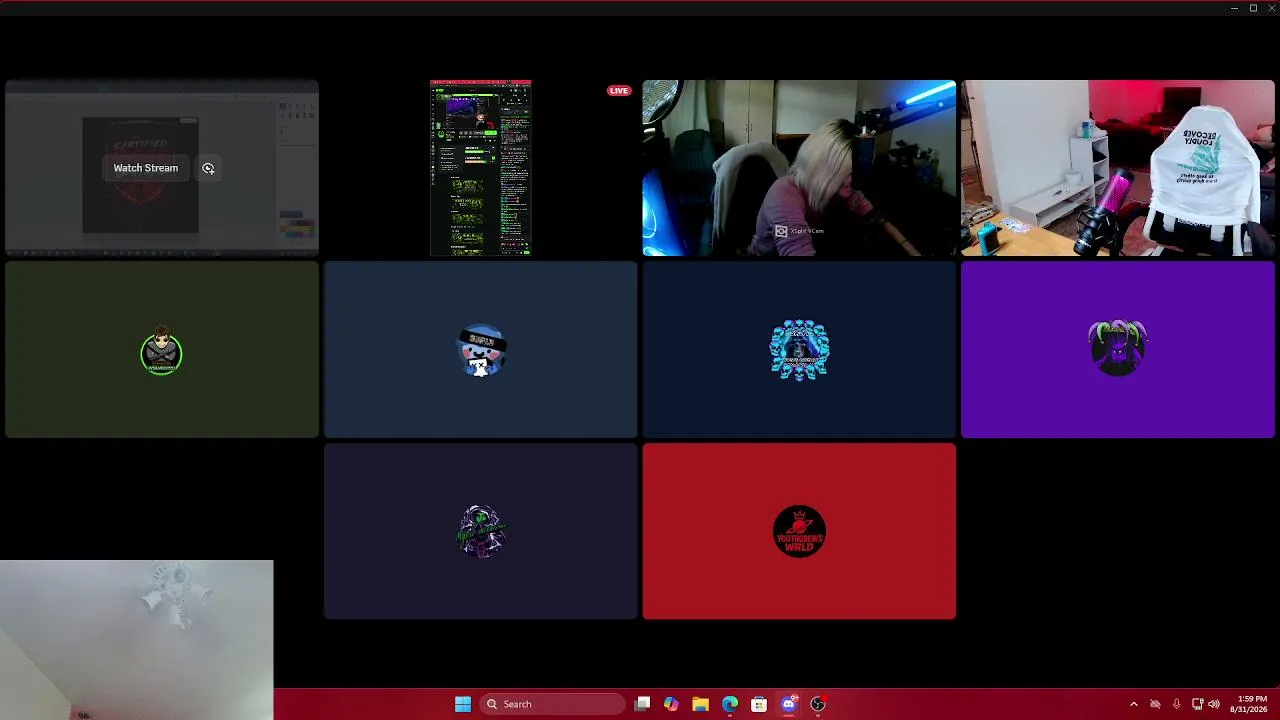The height and width of the screenshot is (720, 1280).
Task: Click the microphone tray icon
Action: click(x=1176, y=704)
